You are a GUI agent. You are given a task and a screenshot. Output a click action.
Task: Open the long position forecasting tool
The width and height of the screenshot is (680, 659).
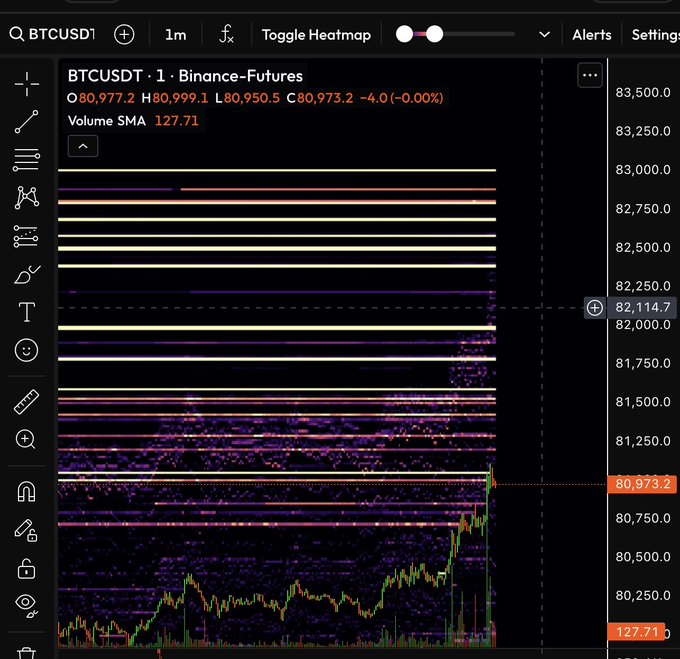[26, 236]
